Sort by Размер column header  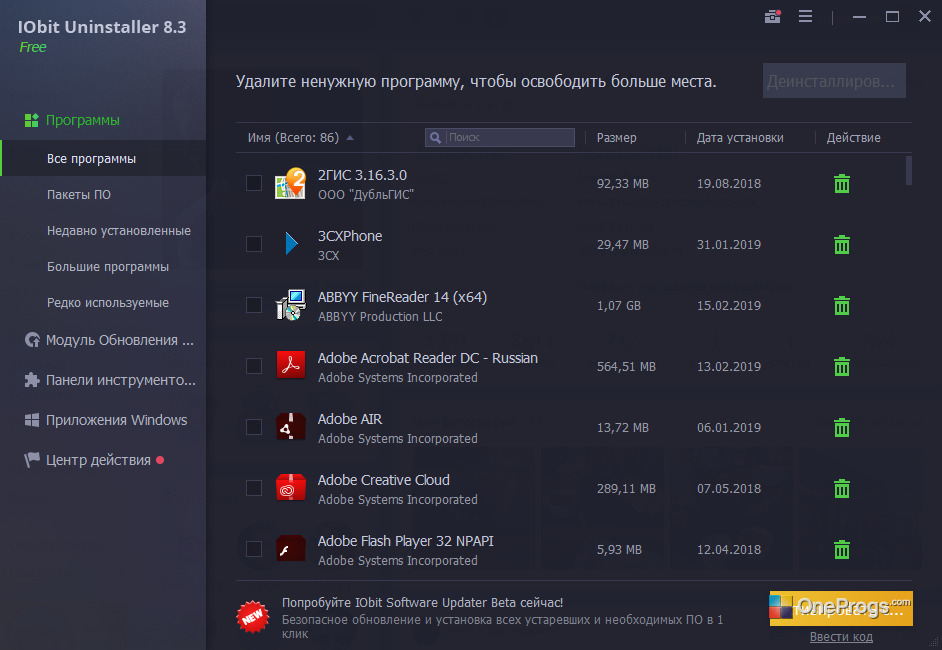coord(616,138)
